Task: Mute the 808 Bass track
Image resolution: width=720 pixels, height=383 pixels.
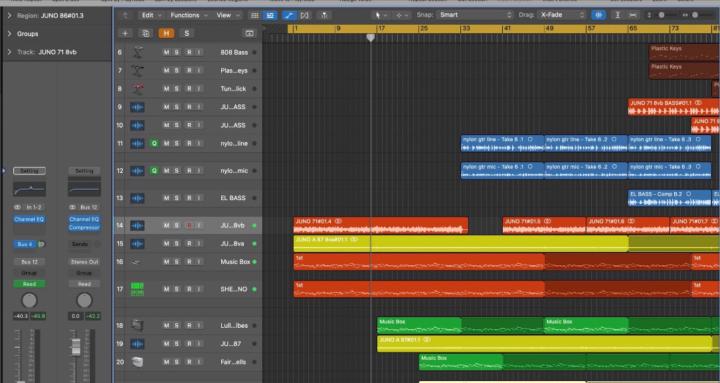Action: click(x=166, y=52)
